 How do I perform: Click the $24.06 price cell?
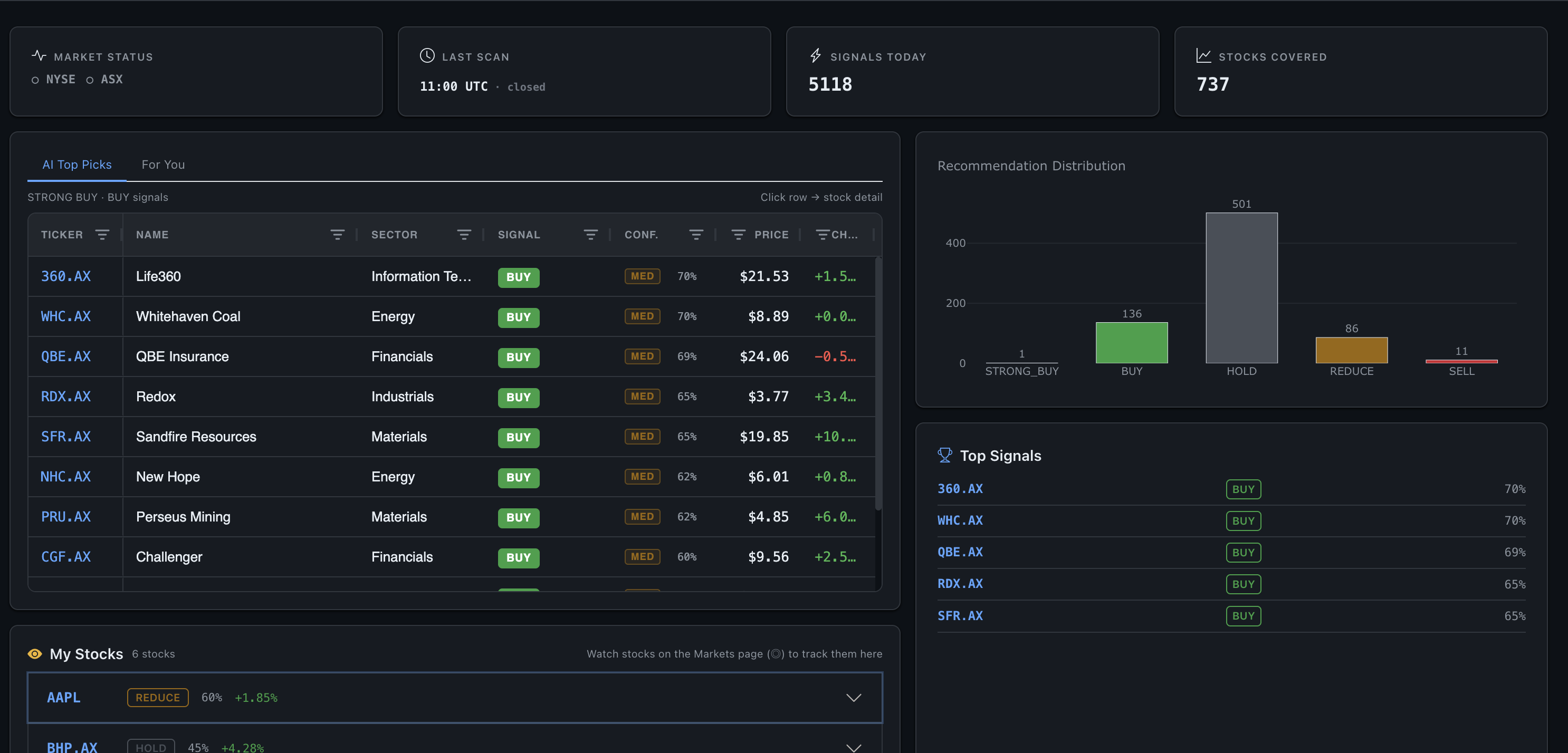pos(764,356)
